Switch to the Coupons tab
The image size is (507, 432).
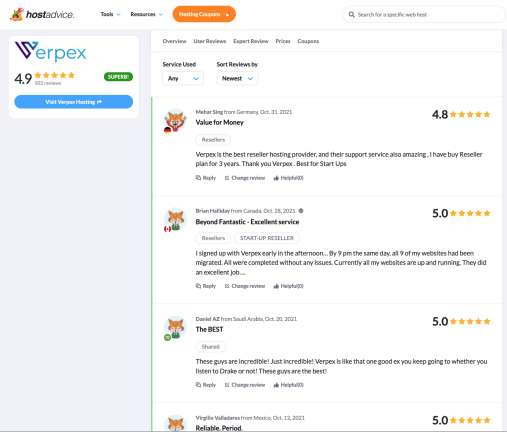coord(308,41)
